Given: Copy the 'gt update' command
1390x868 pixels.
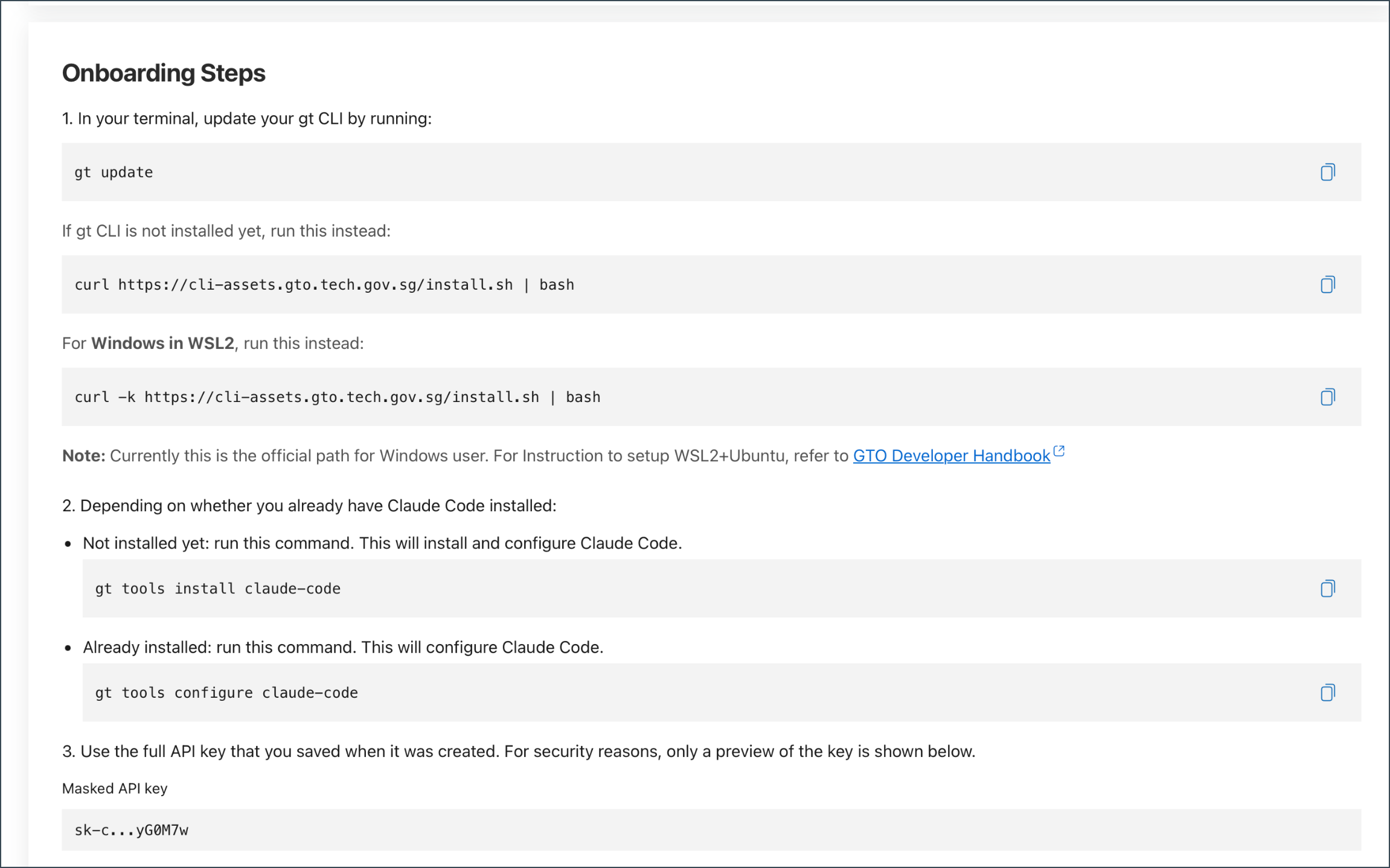Looking at the screenshot, I should point(1327,172).
